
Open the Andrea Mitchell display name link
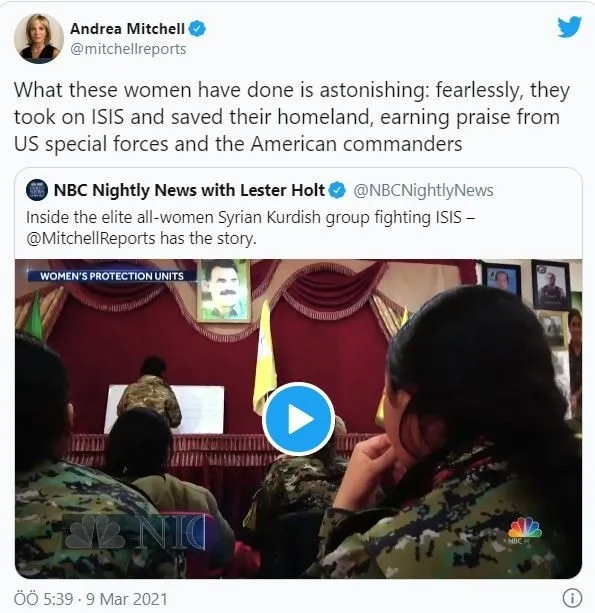[127, 29]
